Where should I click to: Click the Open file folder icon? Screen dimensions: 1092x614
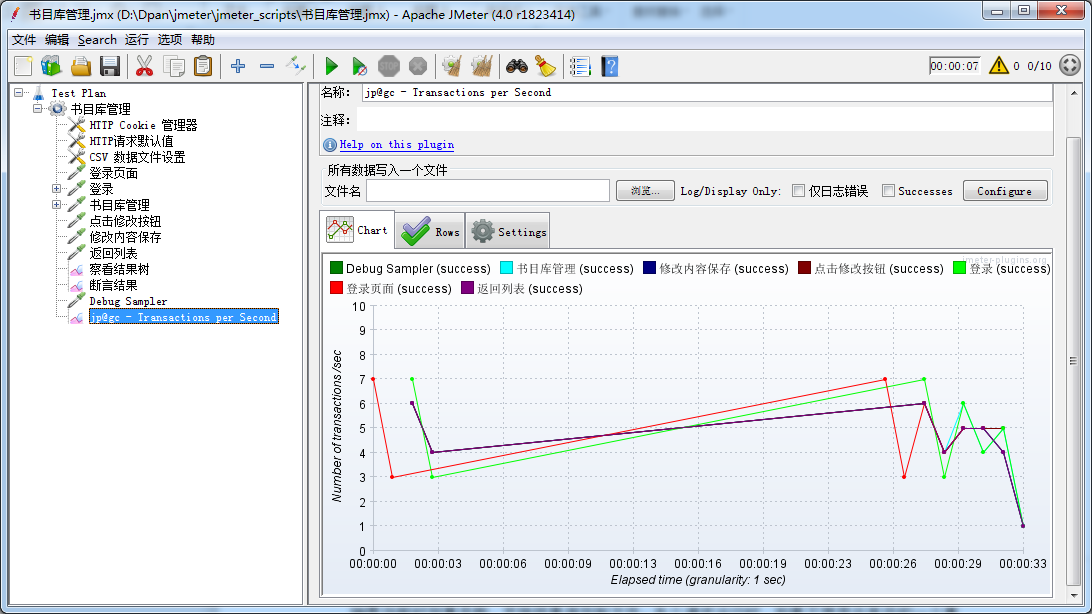point(81,66)
